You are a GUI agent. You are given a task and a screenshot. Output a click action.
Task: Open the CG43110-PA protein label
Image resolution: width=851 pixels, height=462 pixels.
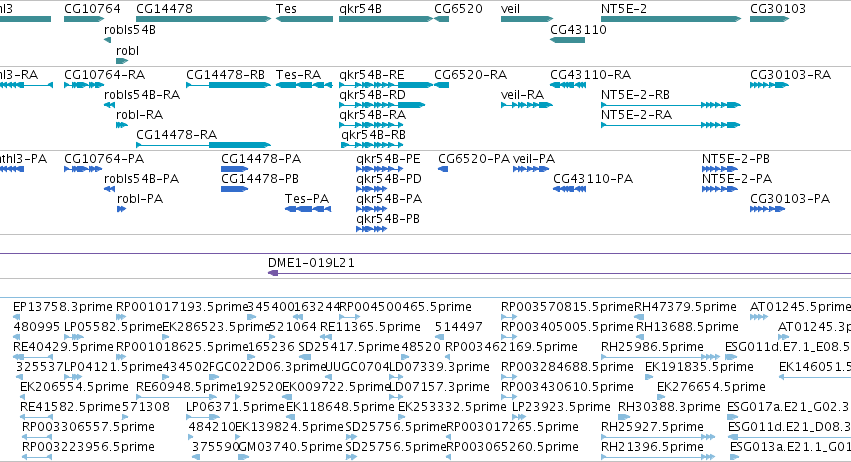click(x=593, y=179)
